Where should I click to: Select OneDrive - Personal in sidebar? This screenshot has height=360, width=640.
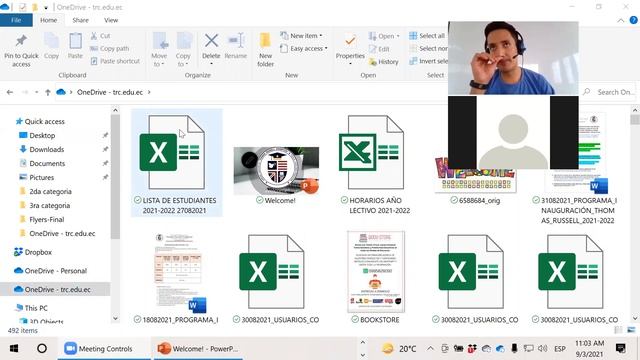coord(56,271)
